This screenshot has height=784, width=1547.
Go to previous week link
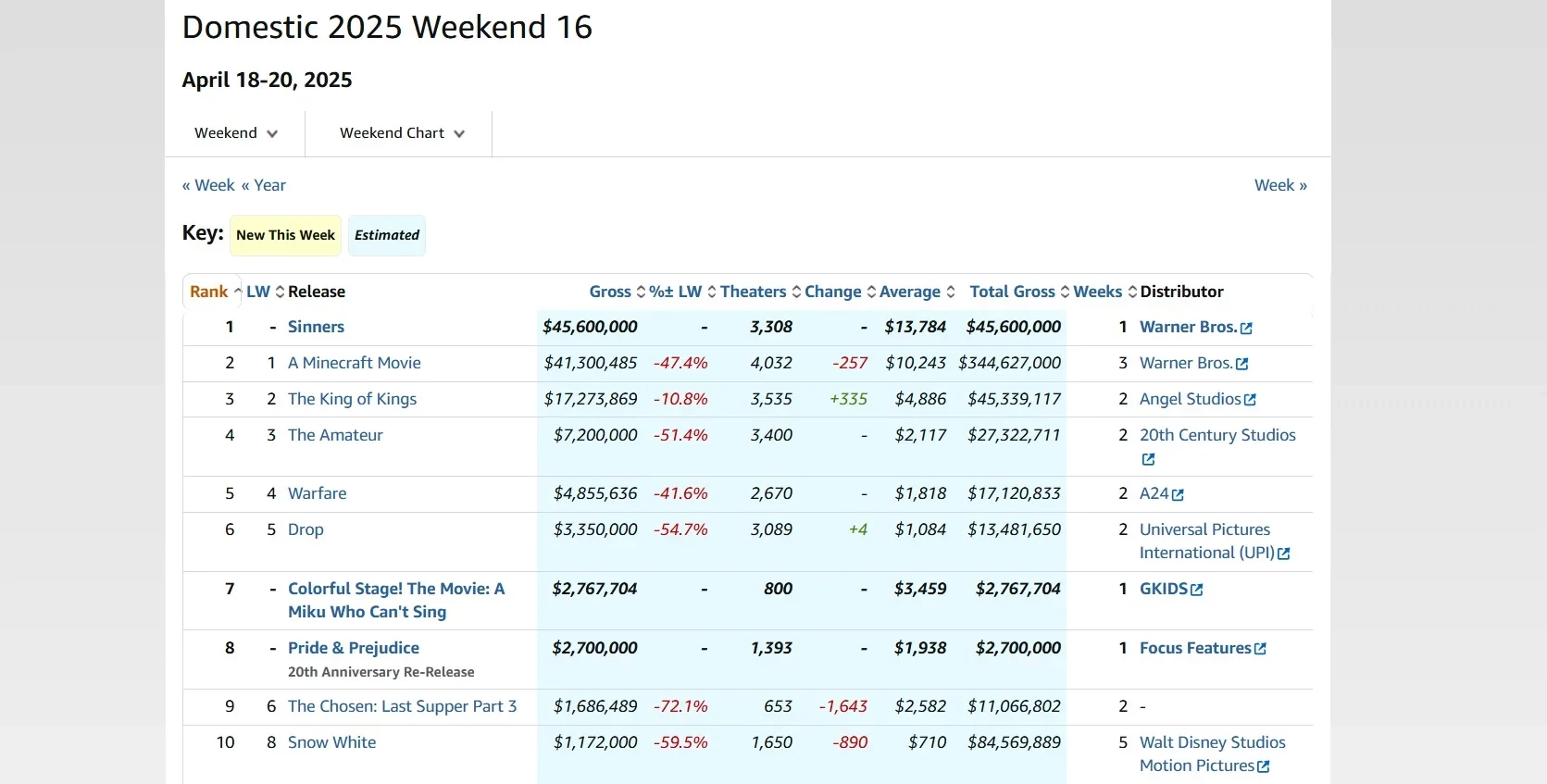208,185
